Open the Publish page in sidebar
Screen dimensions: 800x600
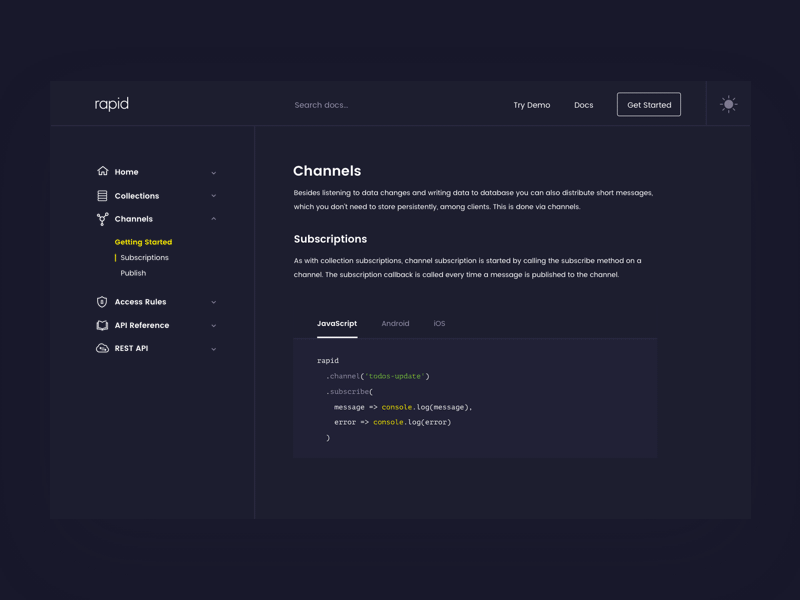pos(133,273)
